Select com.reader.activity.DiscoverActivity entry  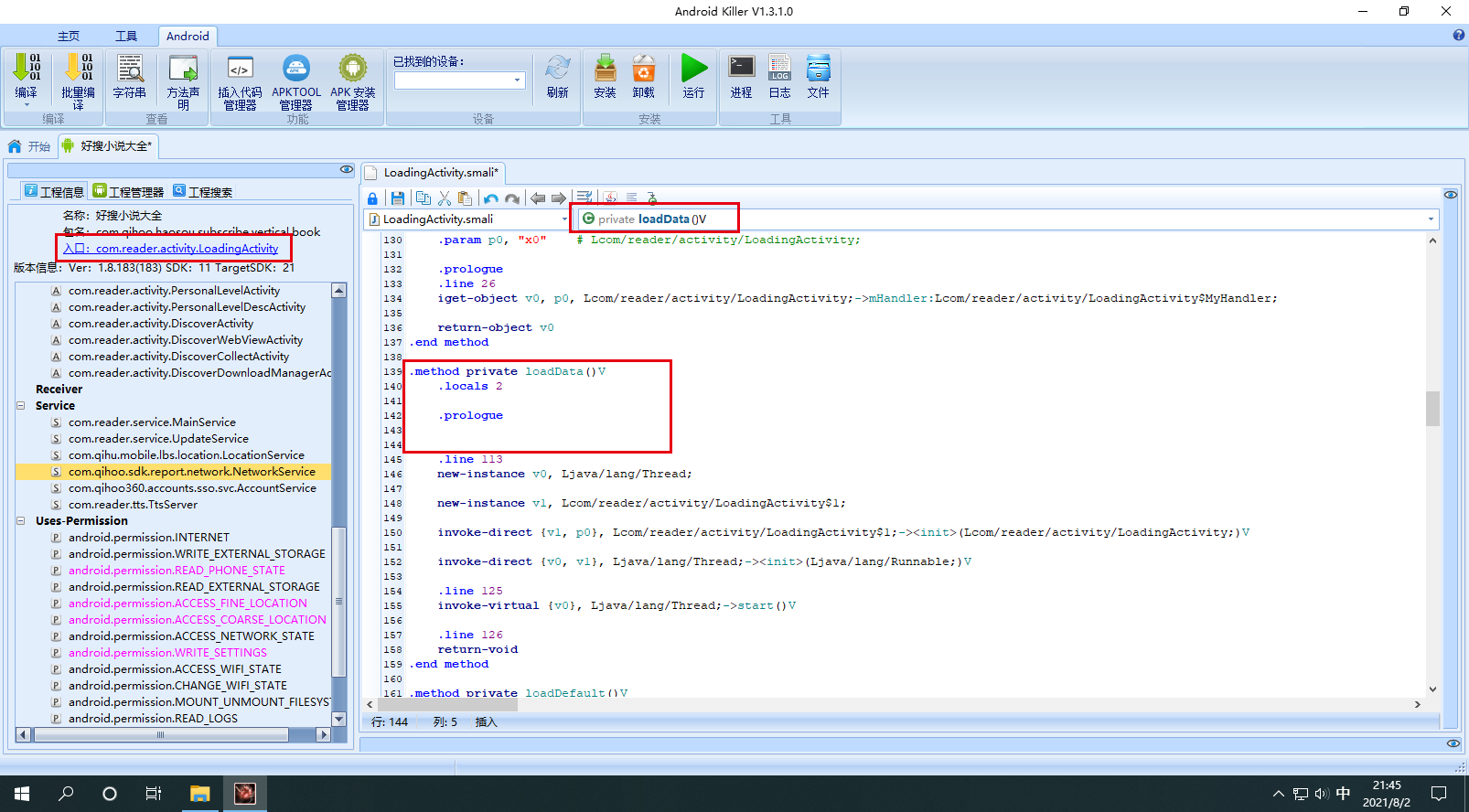point(161,324)
